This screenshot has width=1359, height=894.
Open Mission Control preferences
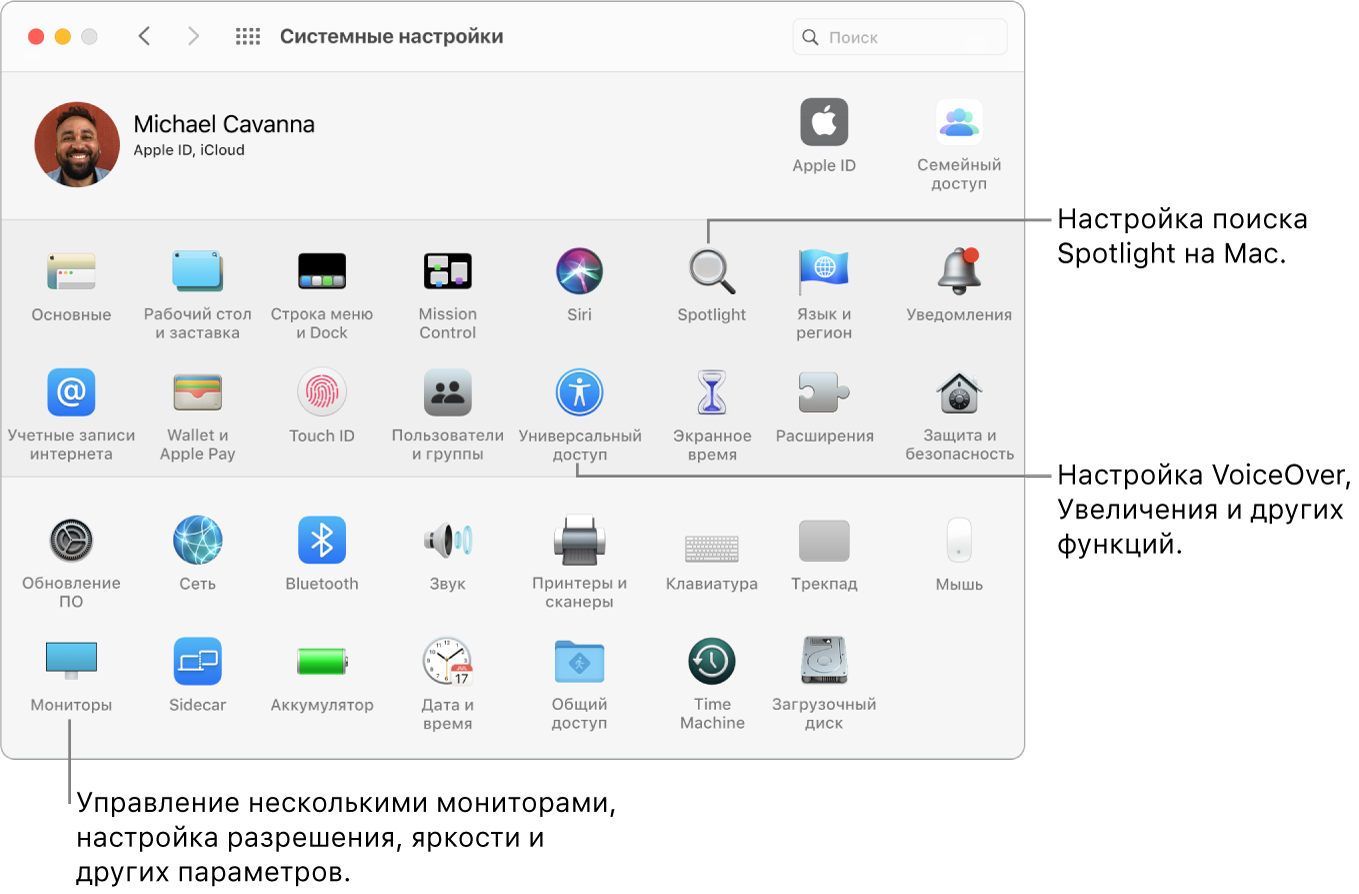pyautogui.click(x=447, y=271)
